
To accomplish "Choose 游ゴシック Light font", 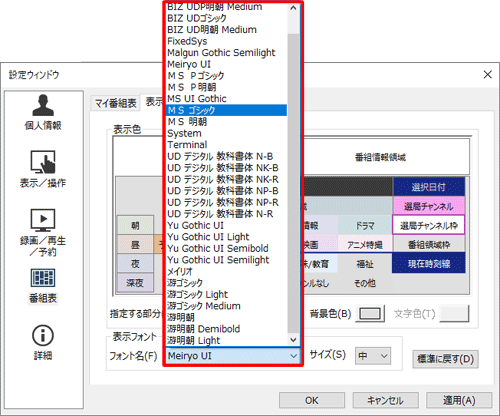I will point(226,294).
